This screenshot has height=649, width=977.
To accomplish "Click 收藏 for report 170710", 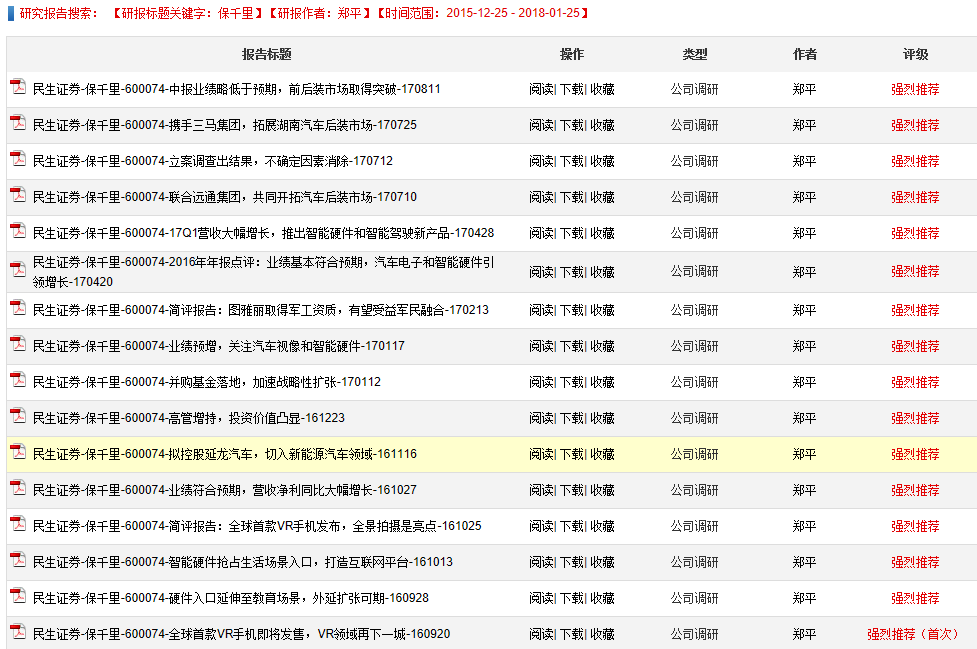I will point(602,198).
